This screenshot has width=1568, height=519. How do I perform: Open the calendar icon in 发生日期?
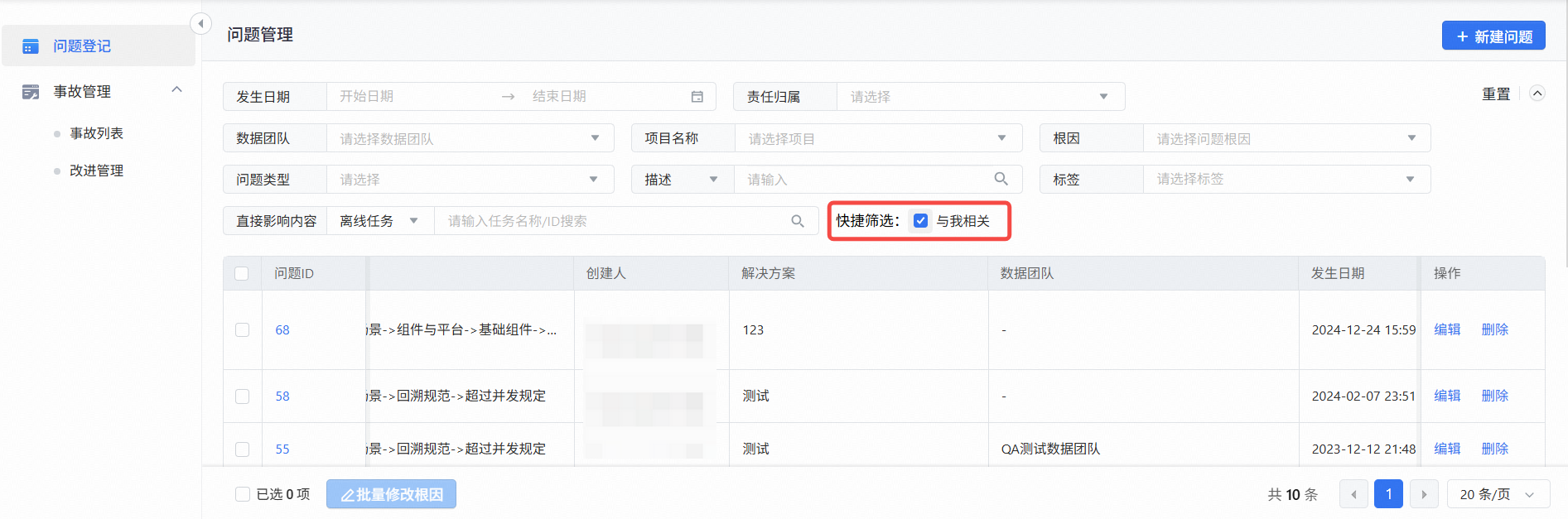[697, 97]
